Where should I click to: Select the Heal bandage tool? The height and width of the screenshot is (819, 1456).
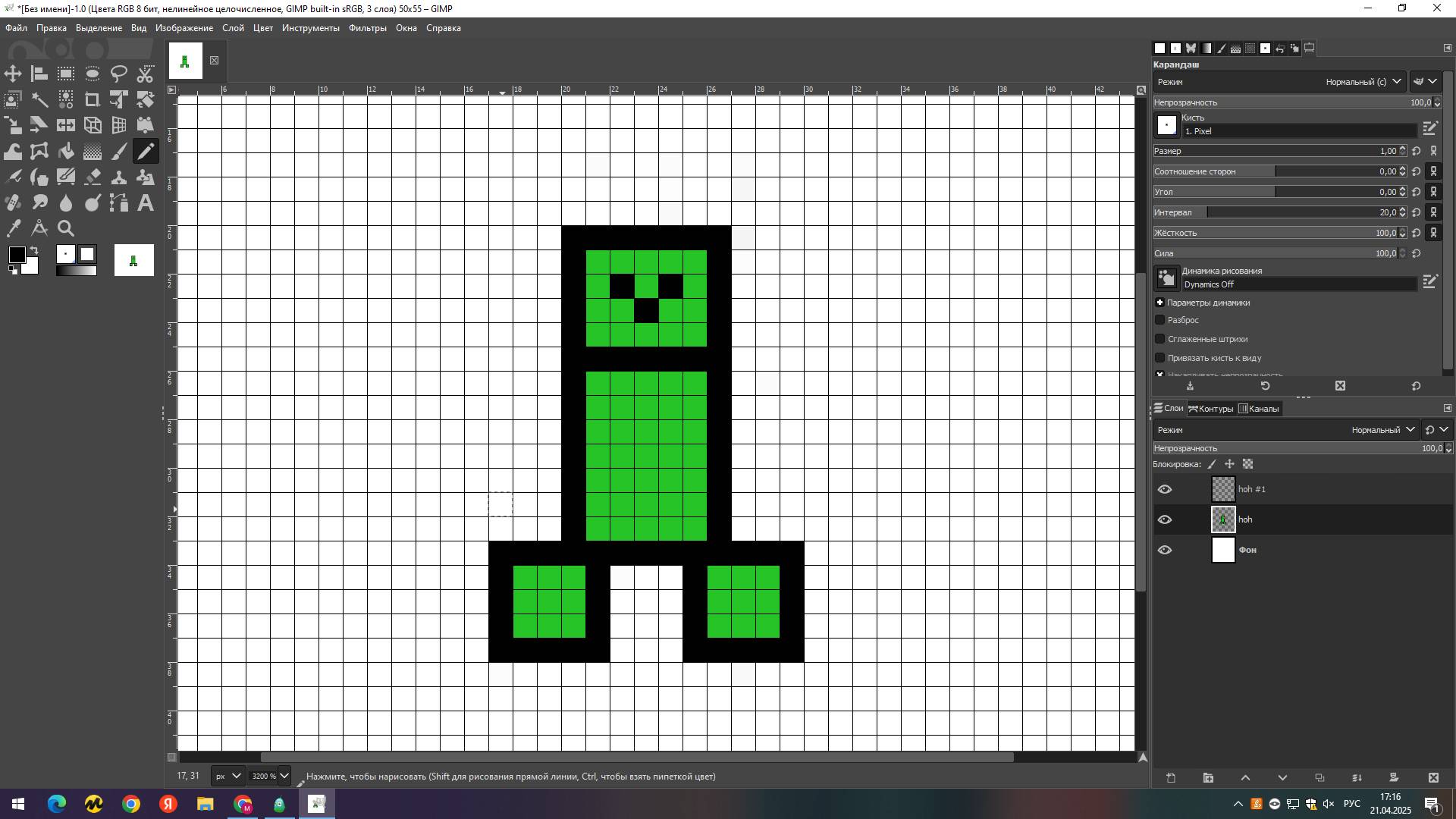tap(13, 202)
